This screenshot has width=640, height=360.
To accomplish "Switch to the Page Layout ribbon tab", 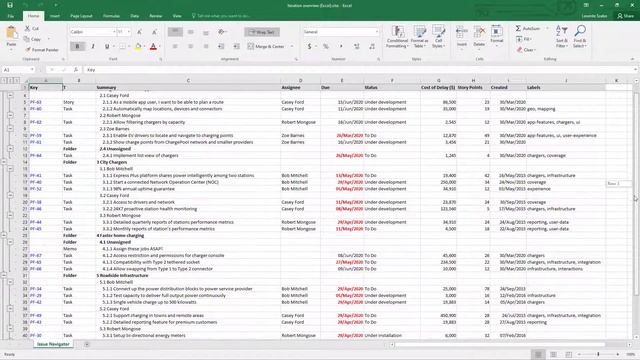I will coord(81,16).
